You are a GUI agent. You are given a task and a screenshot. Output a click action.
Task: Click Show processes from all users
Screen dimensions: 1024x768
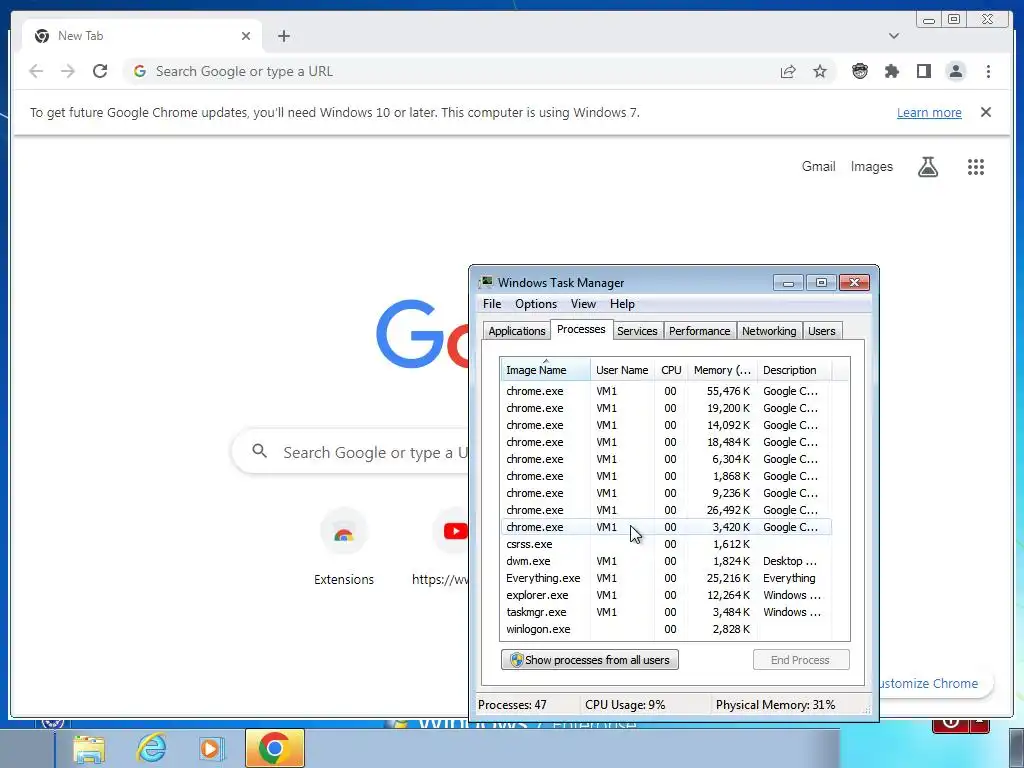point(590,660)
